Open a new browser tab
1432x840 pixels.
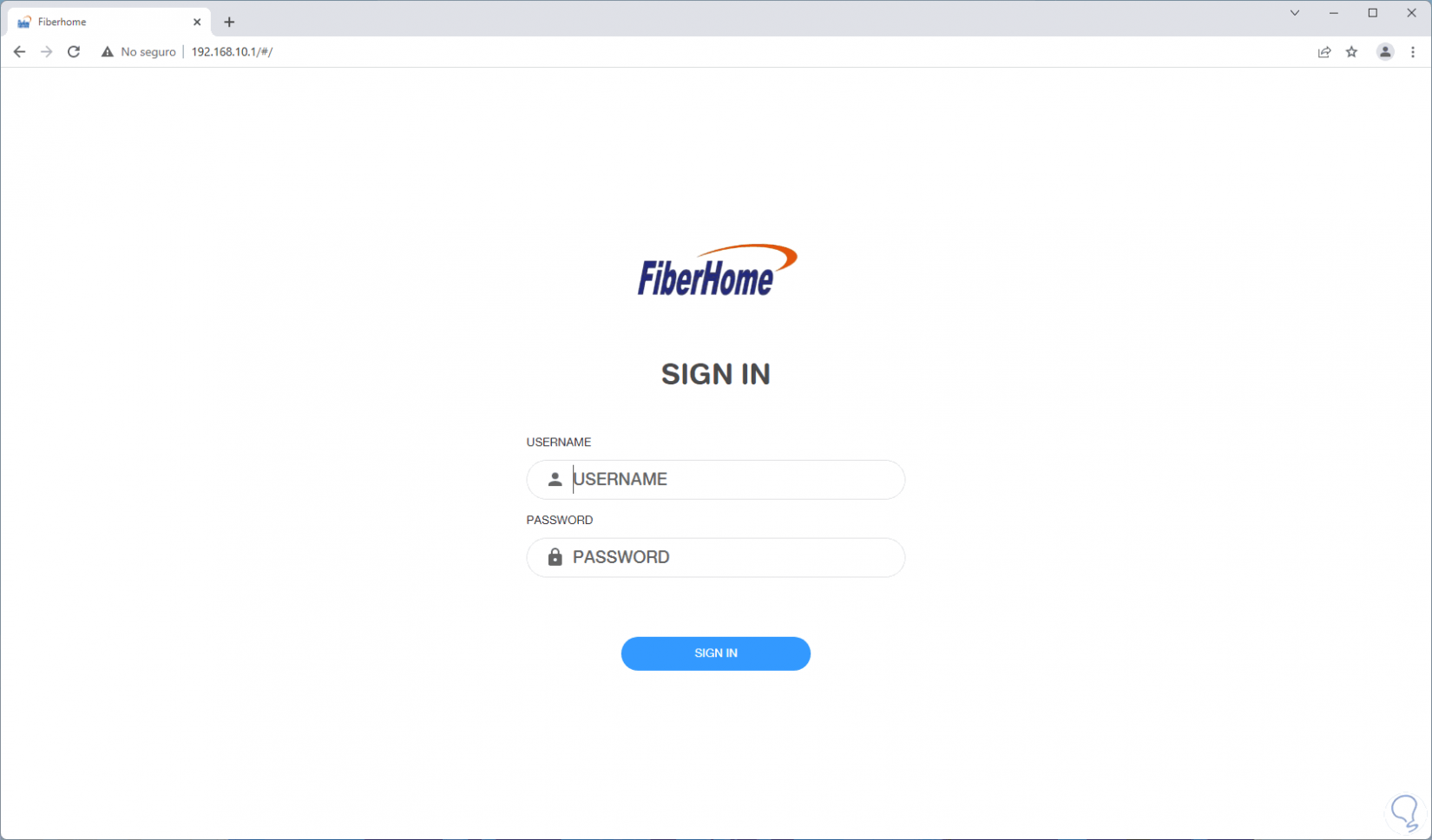click(x=229, y=22)
